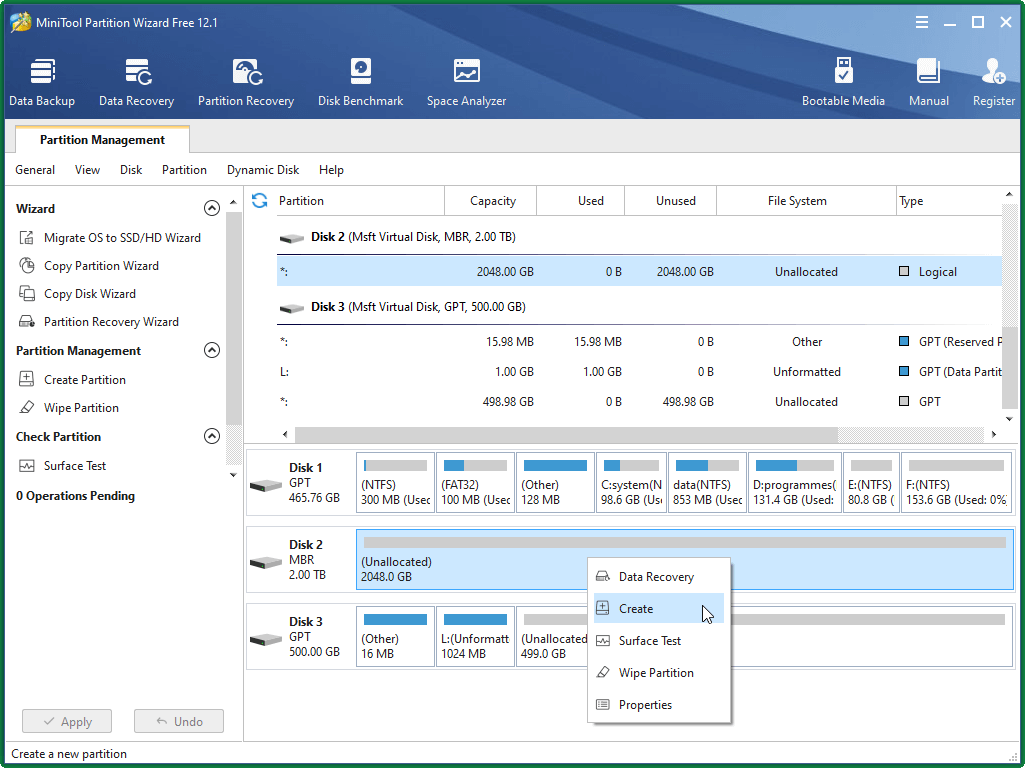
Task: Collapse the Partition Management section
Action: click(212, 350)
